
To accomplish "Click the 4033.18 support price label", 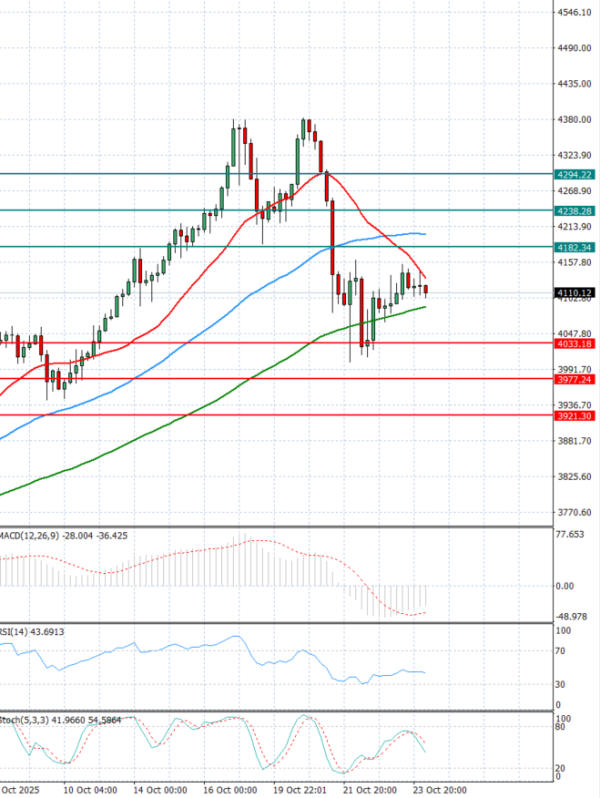I will click(574, 344).
